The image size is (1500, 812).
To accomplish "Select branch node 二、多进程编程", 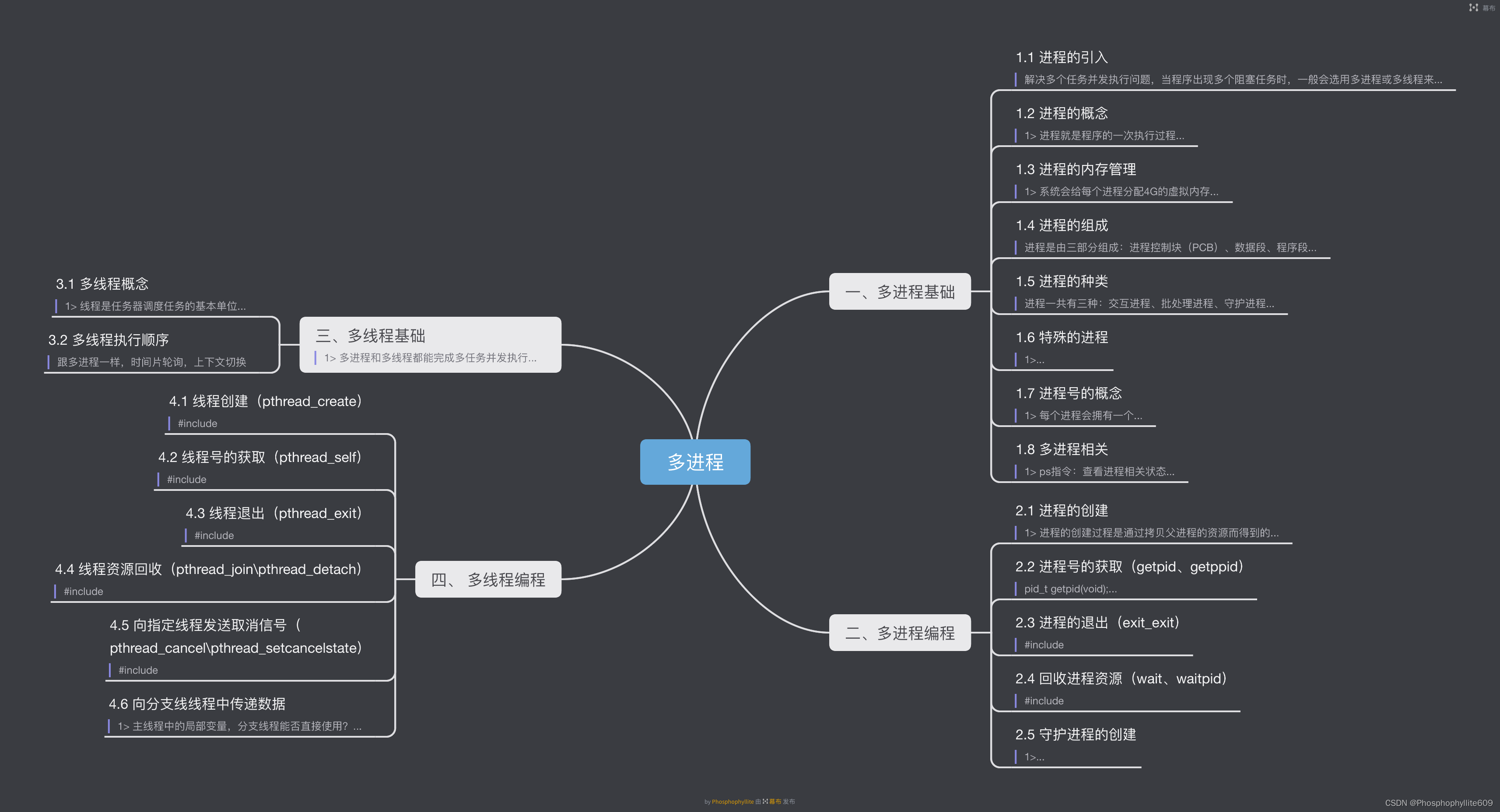I will [900, 633].
